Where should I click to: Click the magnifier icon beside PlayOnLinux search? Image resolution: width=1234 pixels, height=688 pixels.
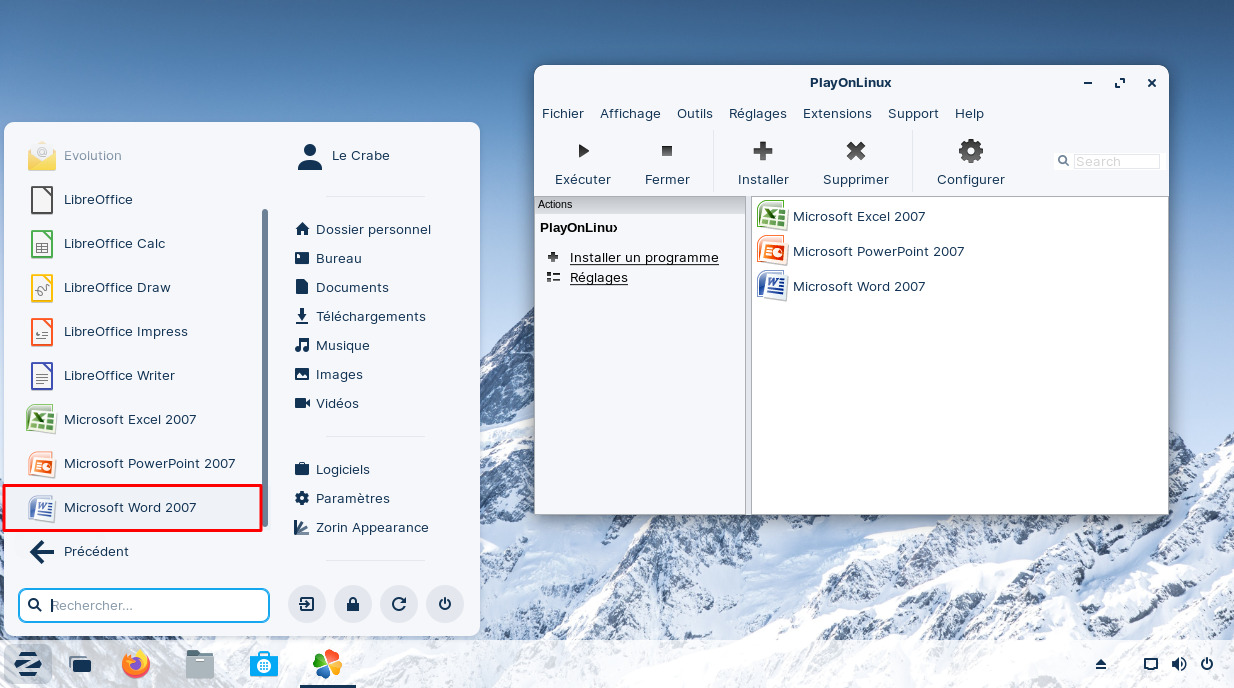[1064, 162]
